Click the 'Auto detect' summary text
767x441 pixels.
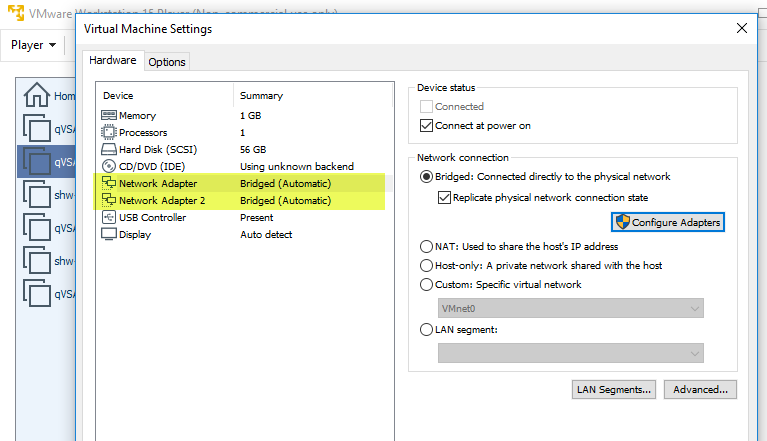pos(266,235)
